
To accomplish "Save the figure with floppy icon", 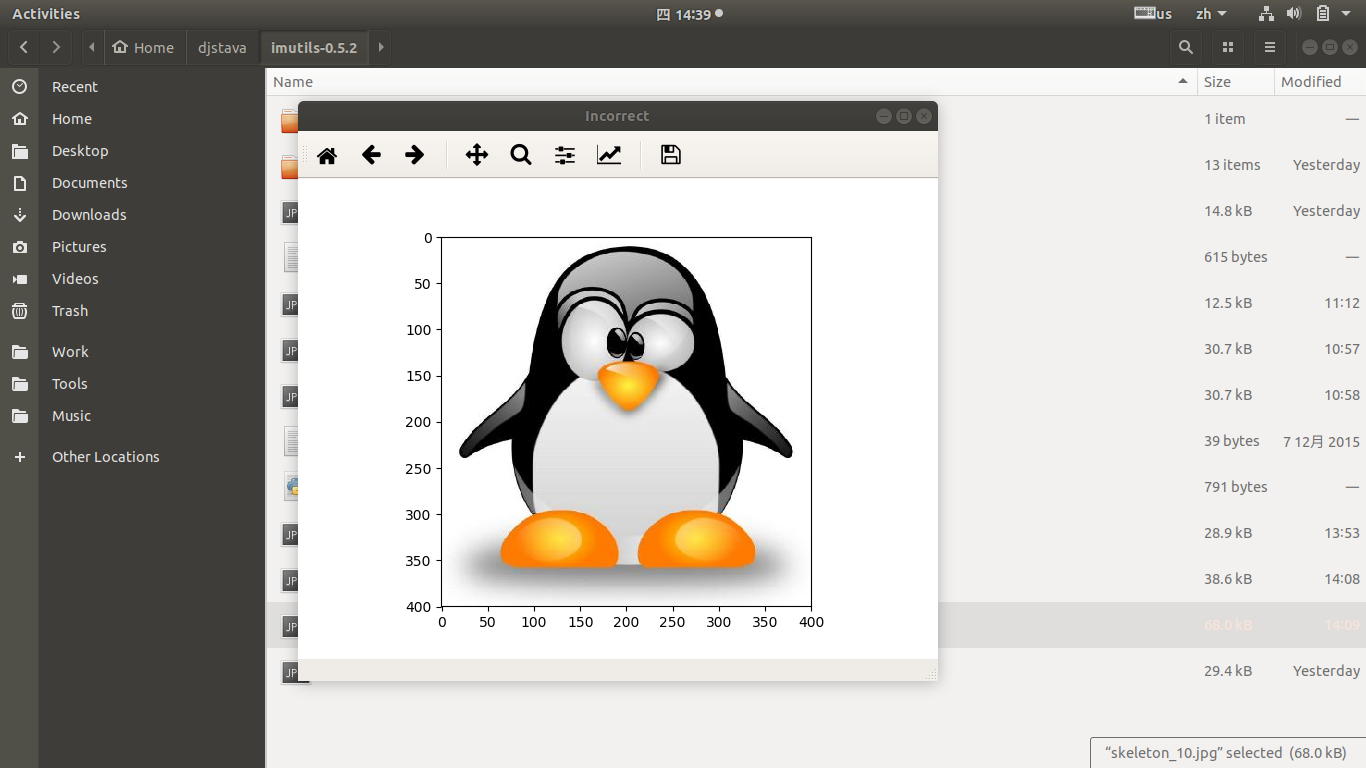I will (x=671, y=155).
